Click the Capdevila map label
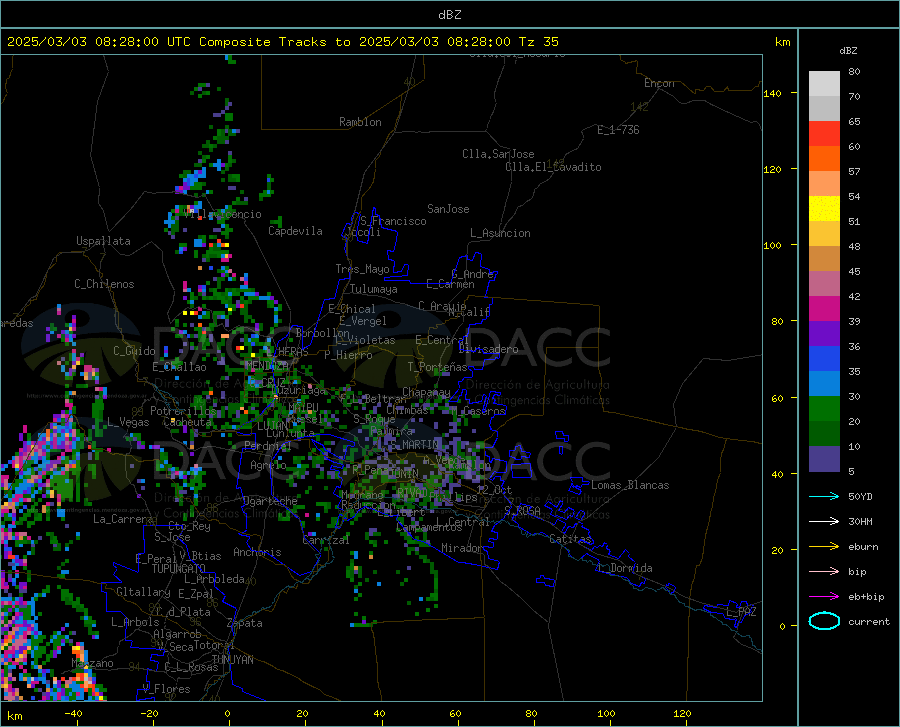Screen dimensions: 900x727 click(295, 231)
